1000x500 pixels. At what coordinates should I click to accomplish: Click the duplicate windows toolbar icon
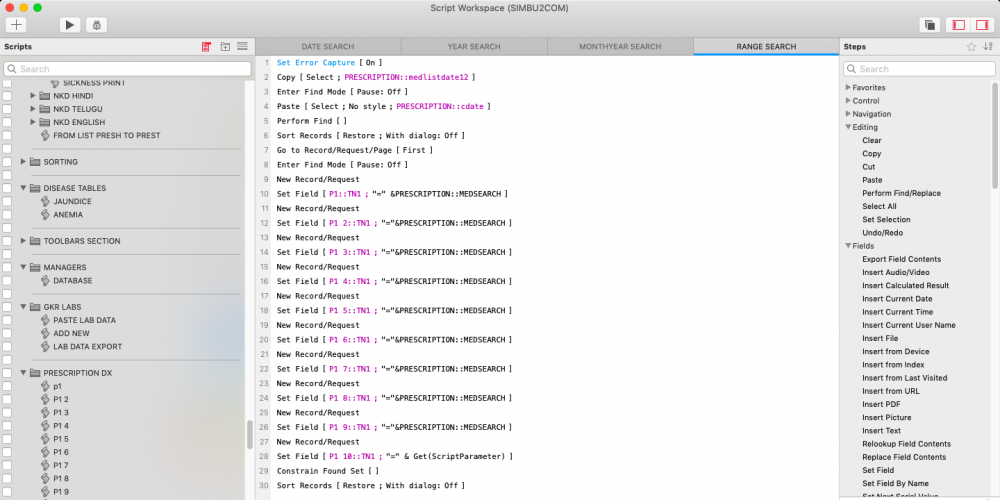pyautogui.click(x=930, y=25)
